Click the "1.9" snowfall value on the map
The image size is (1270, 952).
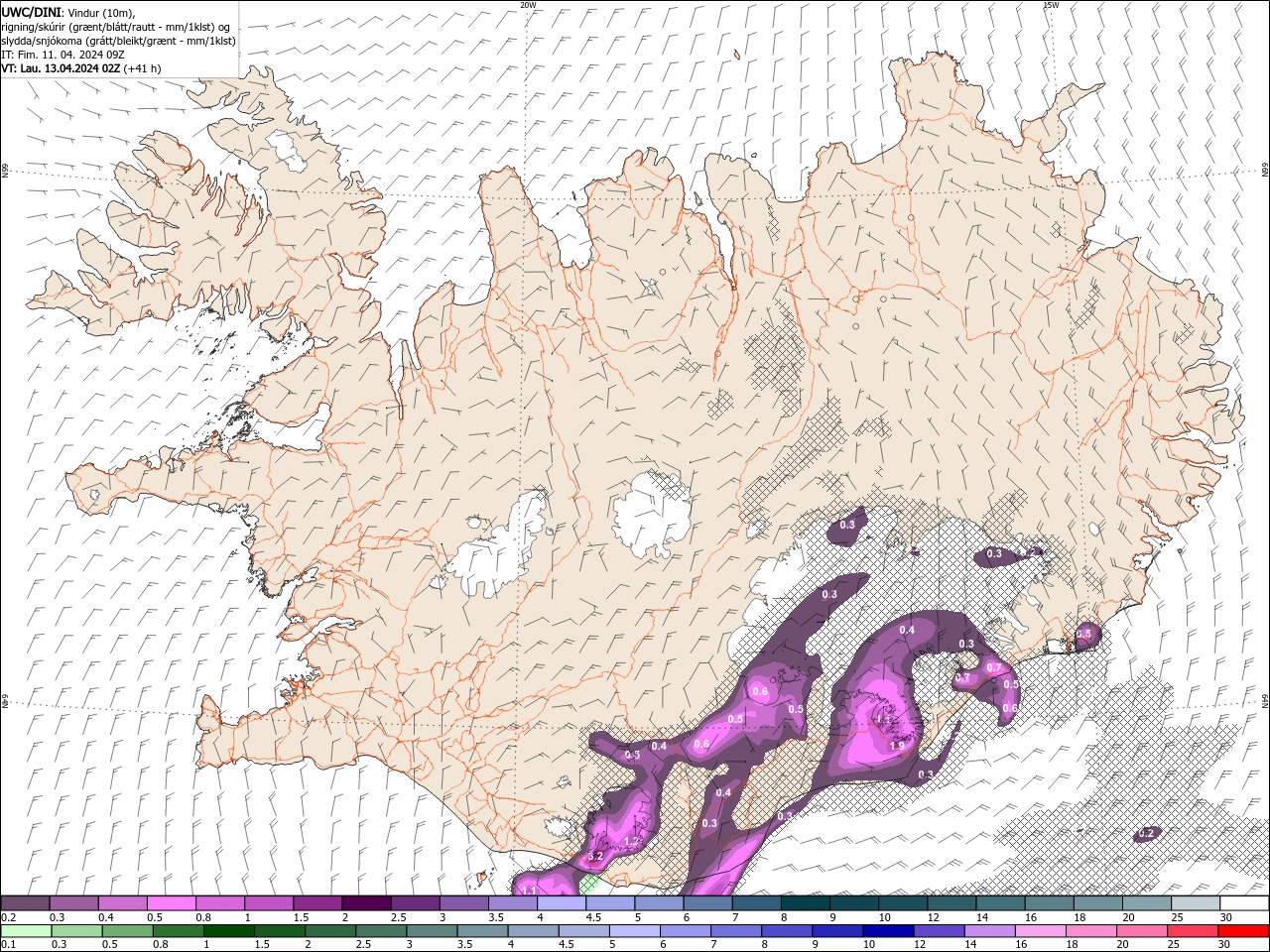[896, 746]
